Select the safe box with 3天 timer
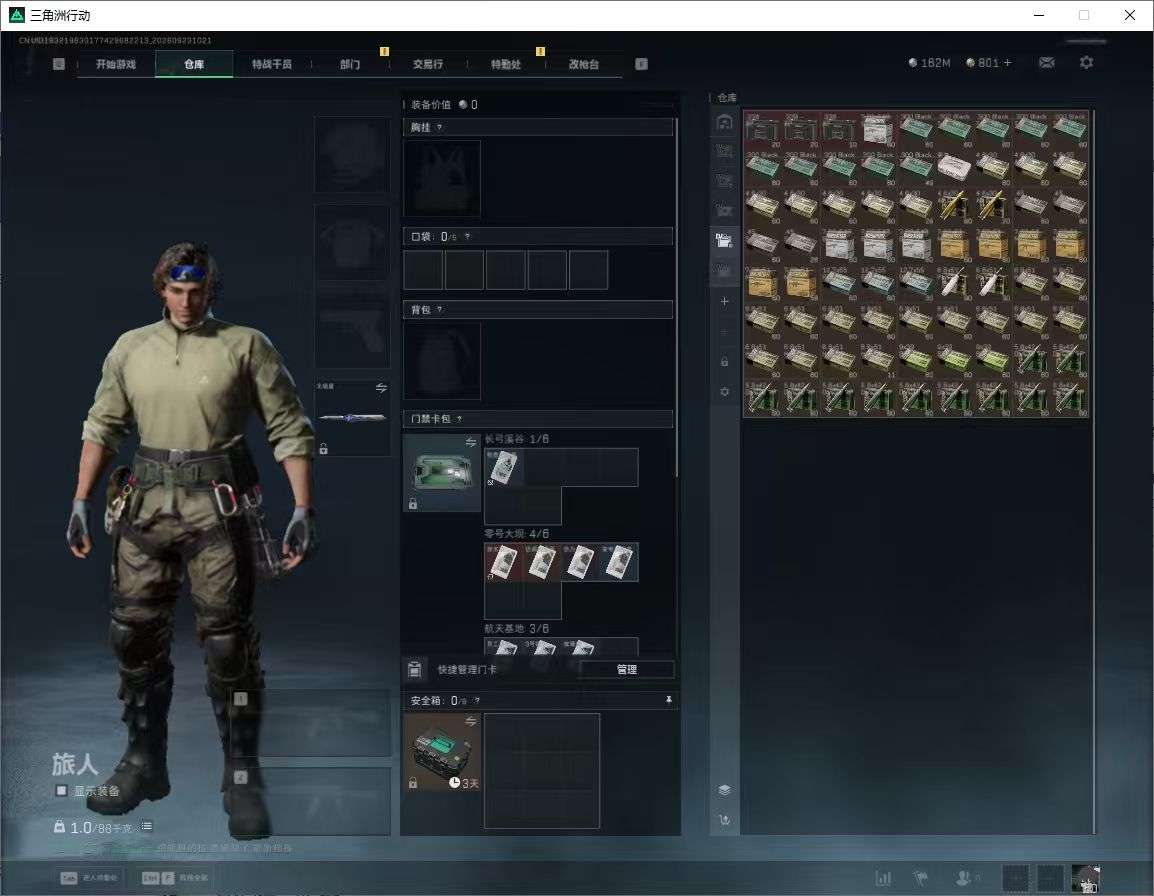 [x=442, y=752]
